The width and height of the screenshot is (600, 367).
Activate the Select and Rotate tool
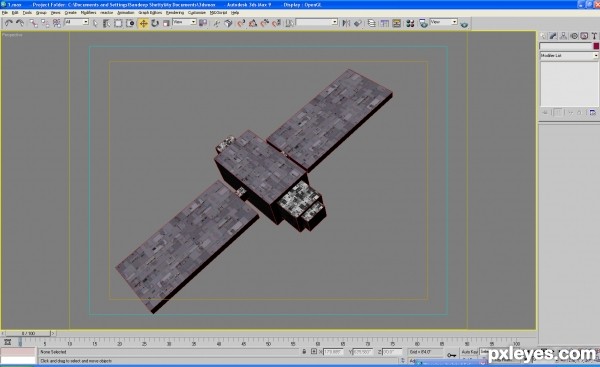tap(155, 23)
